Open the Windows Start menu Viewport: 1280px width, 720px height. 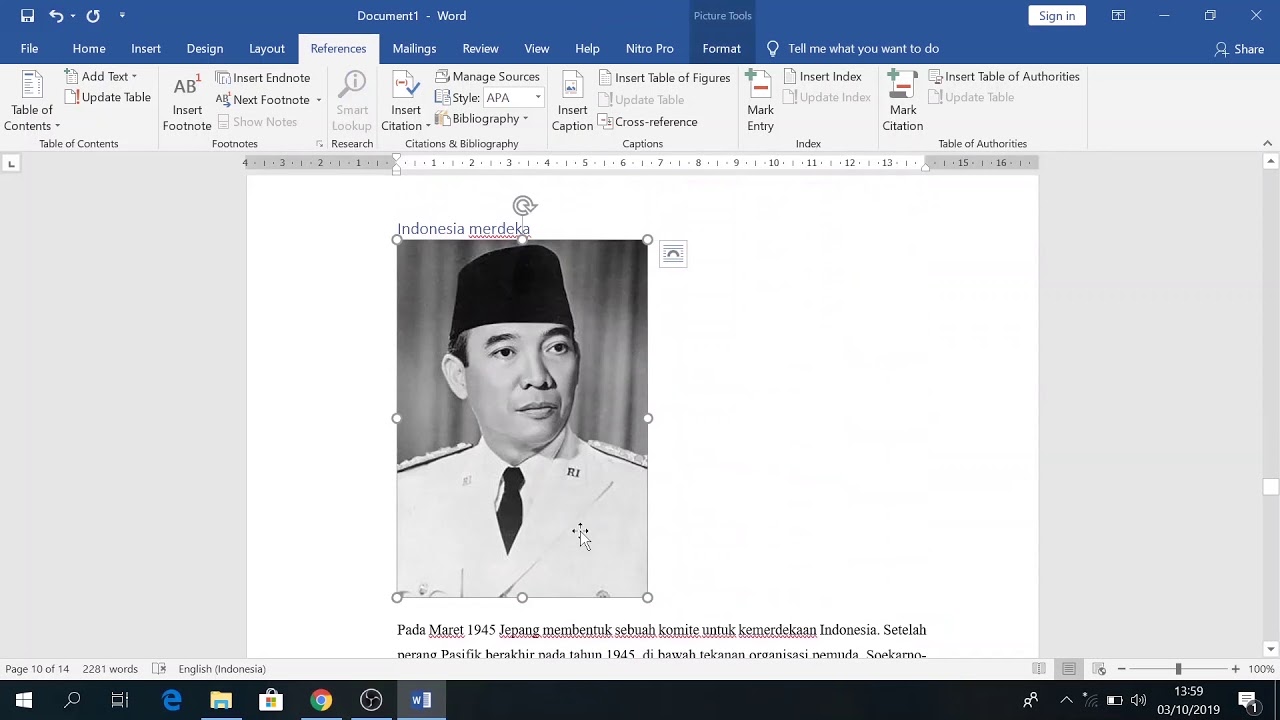(x=24, y=700)
